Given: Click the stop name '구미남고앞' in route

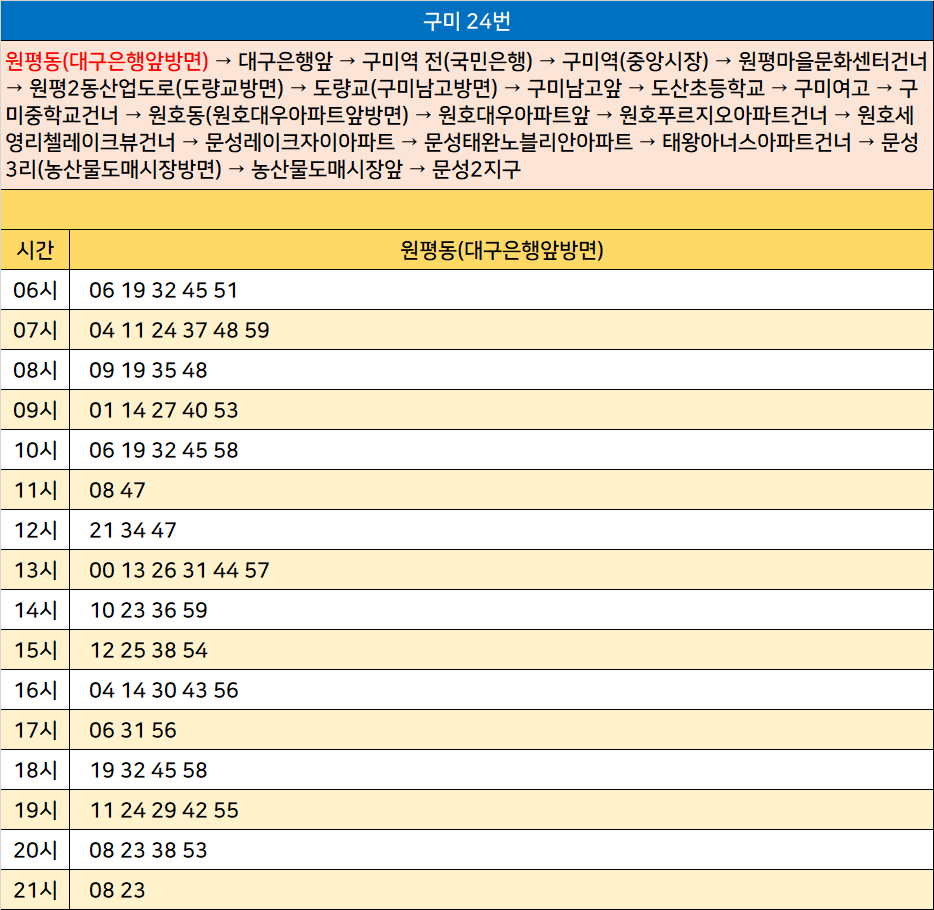Looking at the screenshot, I should (x=574, y=88).
